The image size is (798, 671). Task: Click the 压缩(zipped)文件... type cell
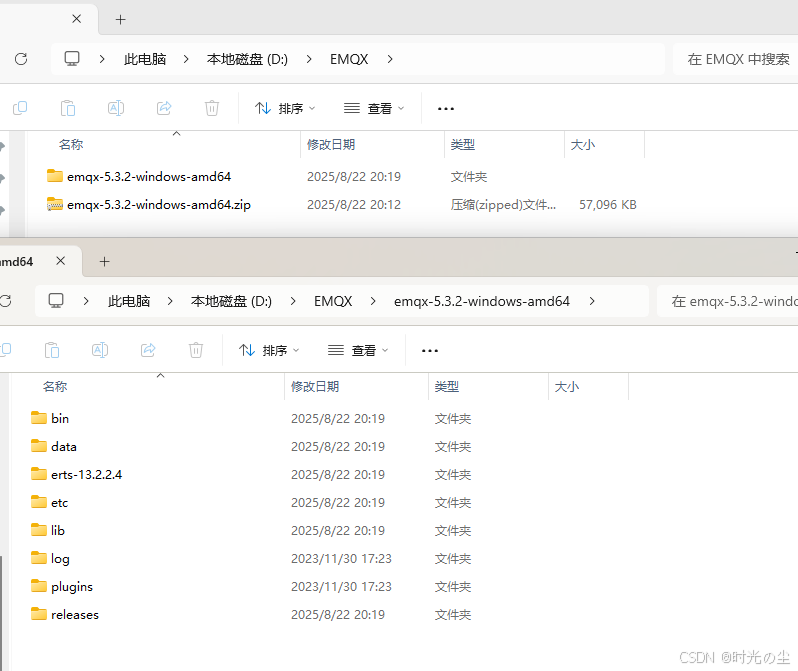503,205
